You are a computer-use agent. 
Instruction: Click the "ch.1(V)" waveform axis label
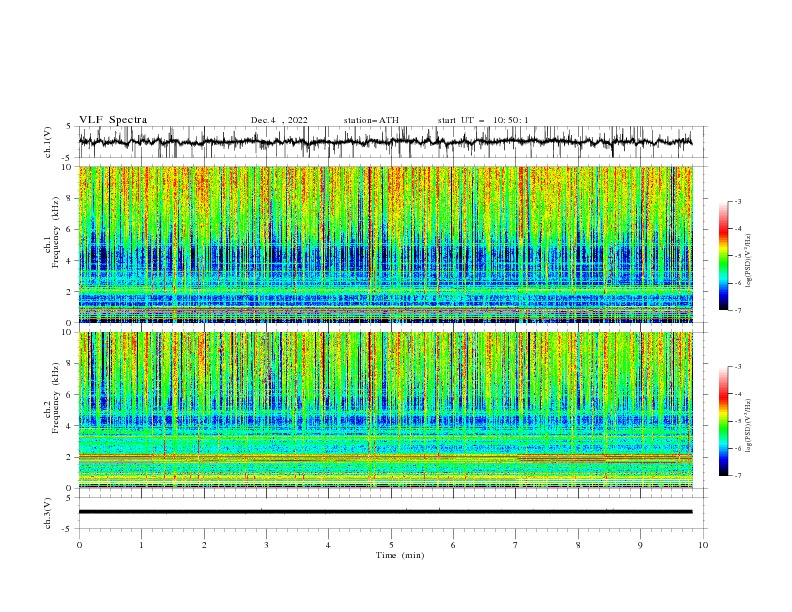click(x=48, y=142)
